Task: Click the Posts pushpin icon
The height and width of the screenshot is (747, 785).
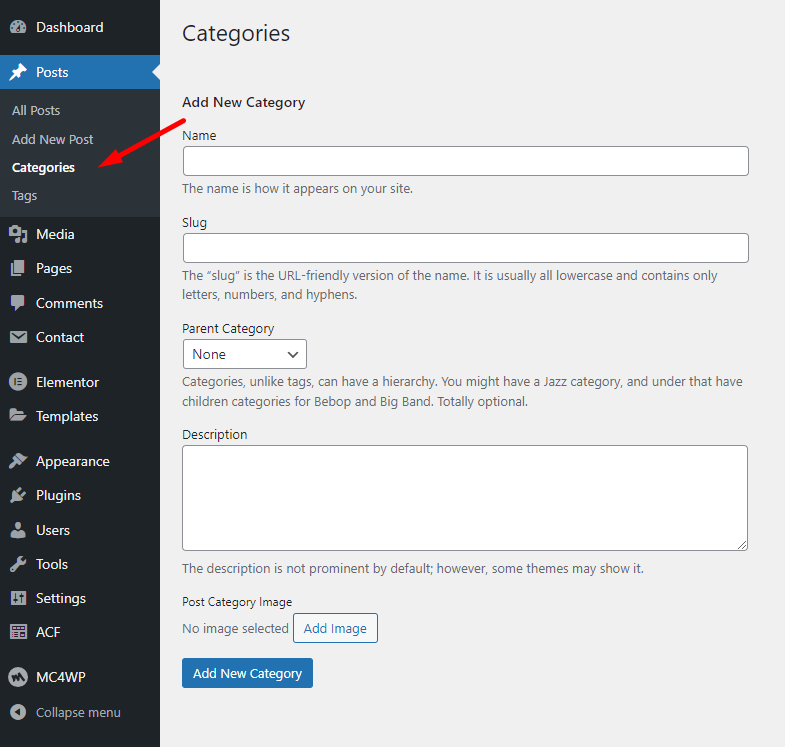Action: click(18, 72)
